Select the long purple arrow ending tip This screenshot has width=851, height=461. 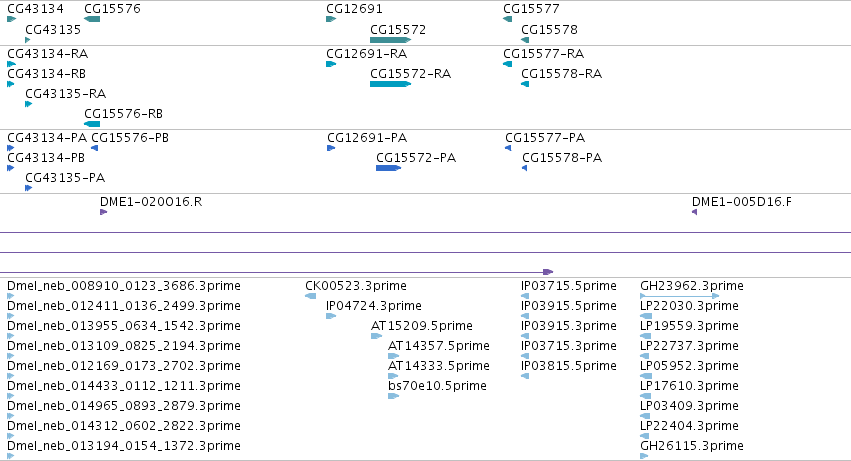pos(548,272)
